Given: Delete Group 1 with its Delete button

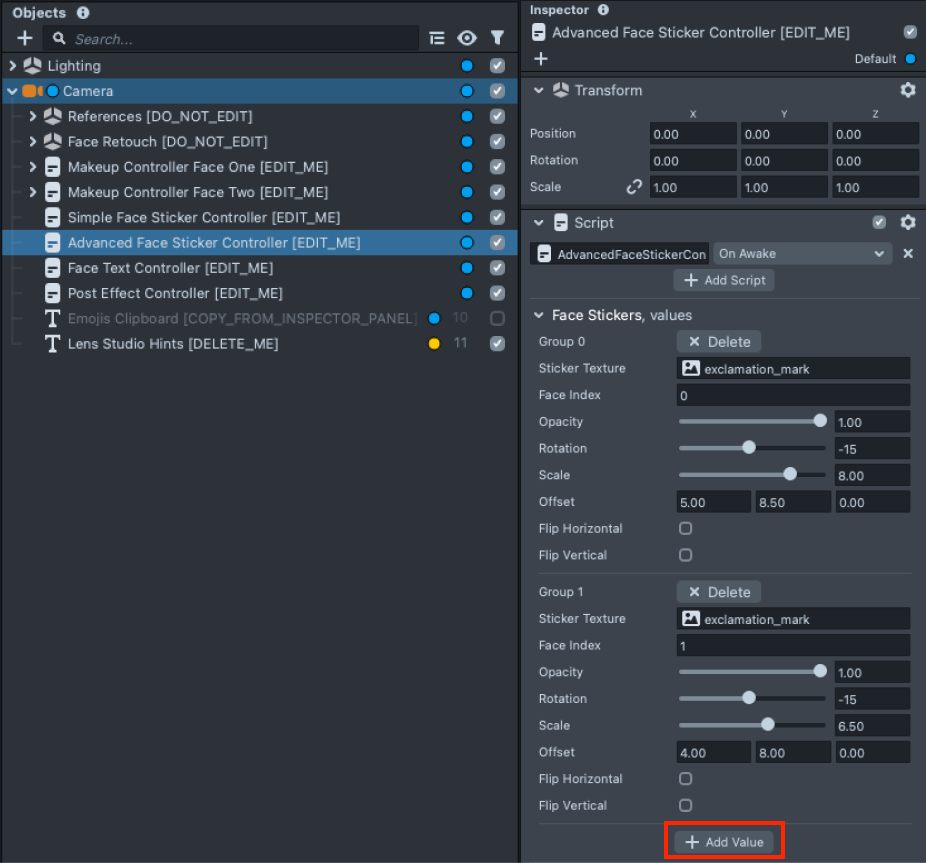Looking at the screenshot, I should click(718, 592).
